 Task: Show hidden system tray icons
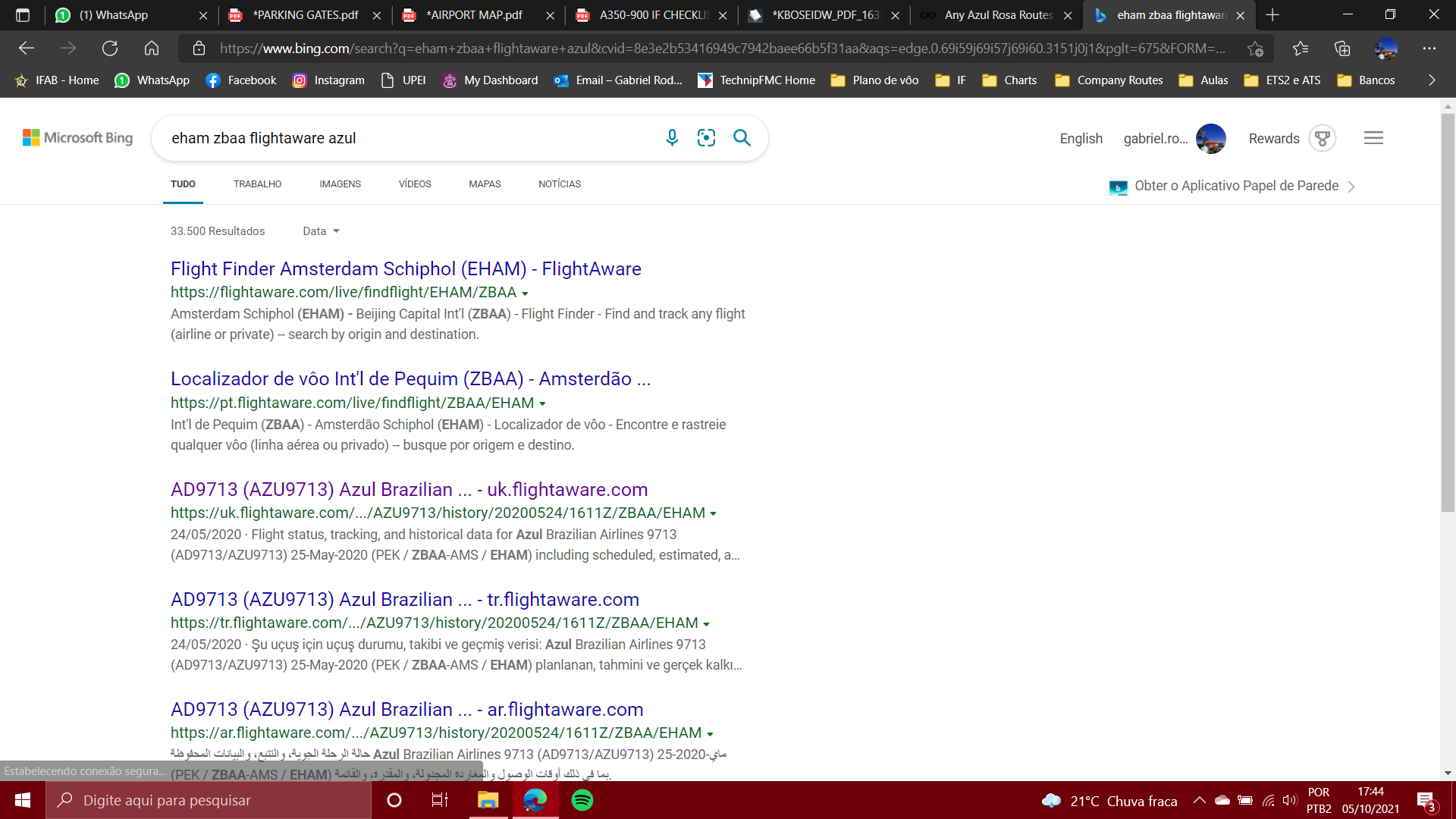[x=1199, y=800]
